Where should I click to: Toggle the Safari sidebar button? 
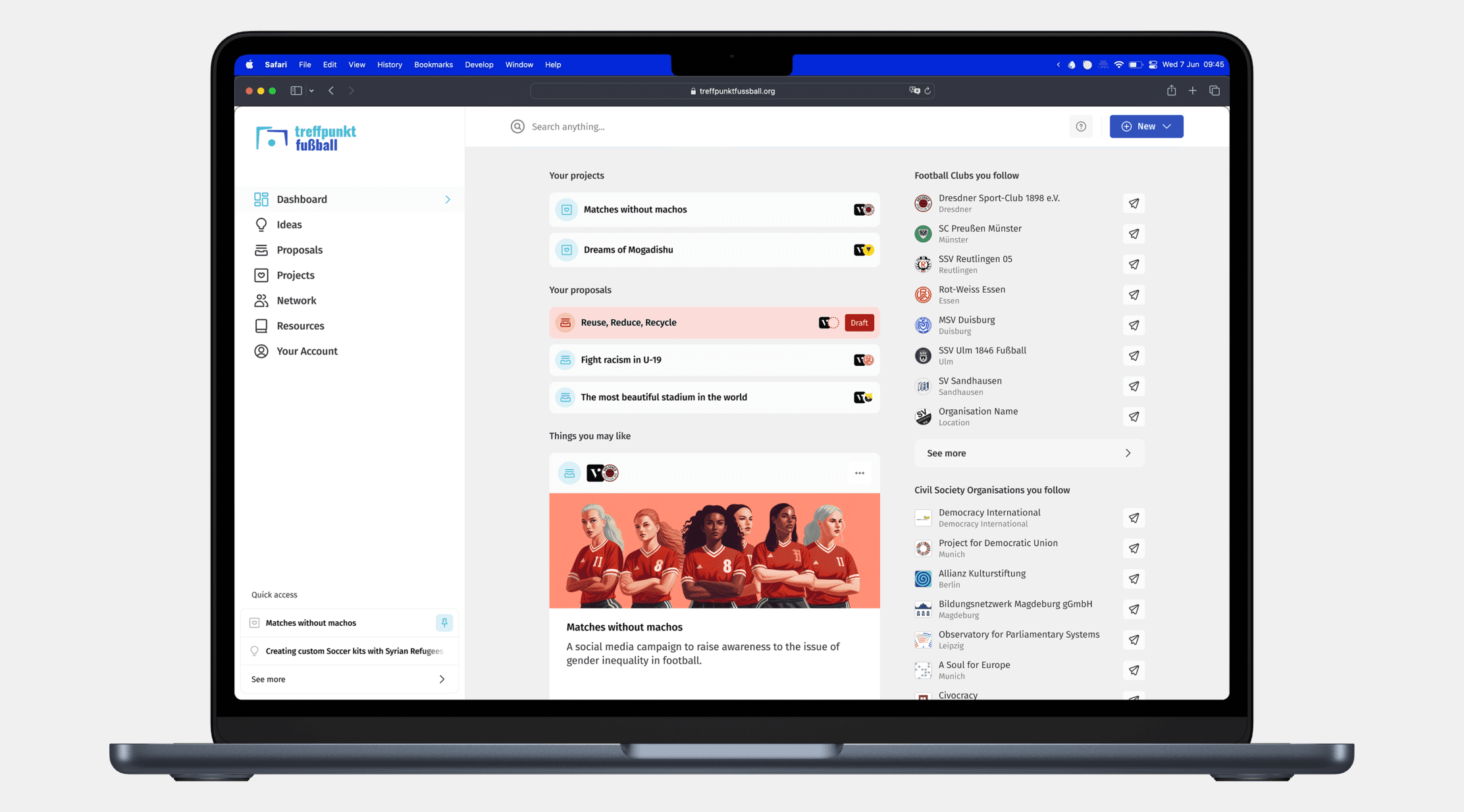296,91
